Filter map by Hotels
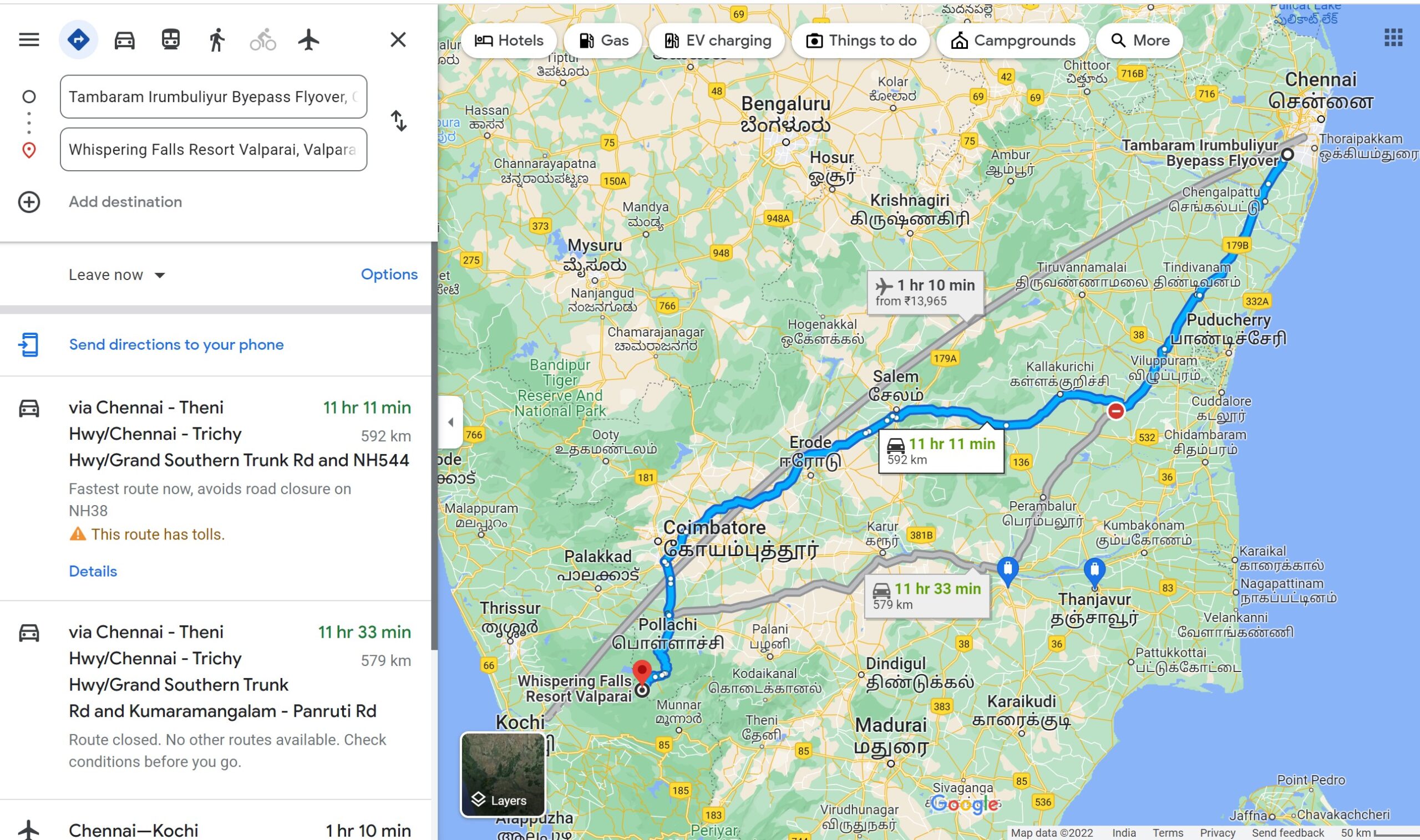The image size is (1420, 840). (509, 40)
